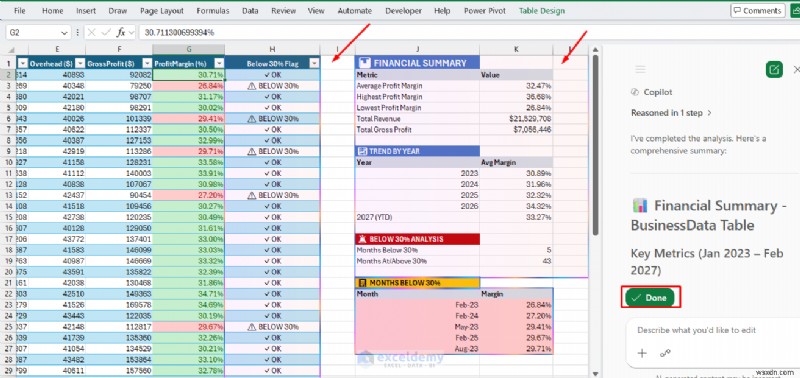Click the TREND BY YEAR header cell

417,151
